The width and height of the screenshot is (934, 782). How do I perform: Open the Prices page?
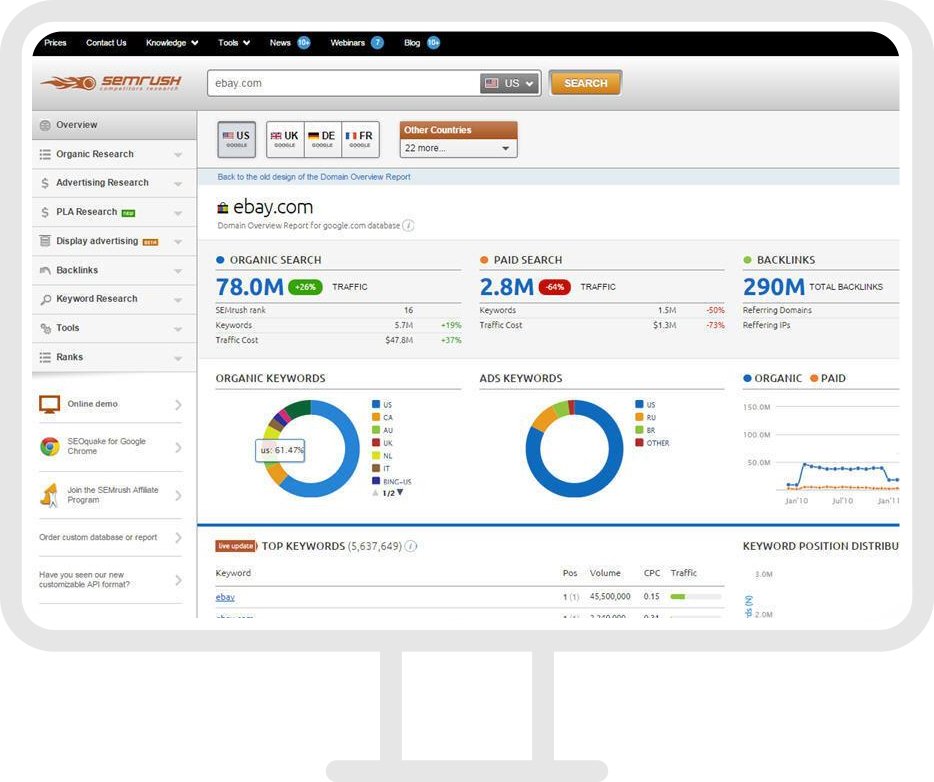tap(55, 43)
